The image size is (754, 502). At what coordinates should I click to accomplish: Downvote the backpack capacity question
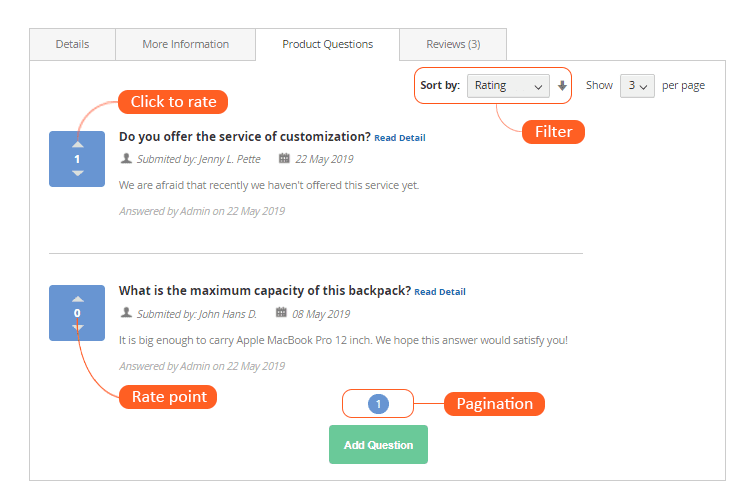pyautogui.click(x=77, y=328)
